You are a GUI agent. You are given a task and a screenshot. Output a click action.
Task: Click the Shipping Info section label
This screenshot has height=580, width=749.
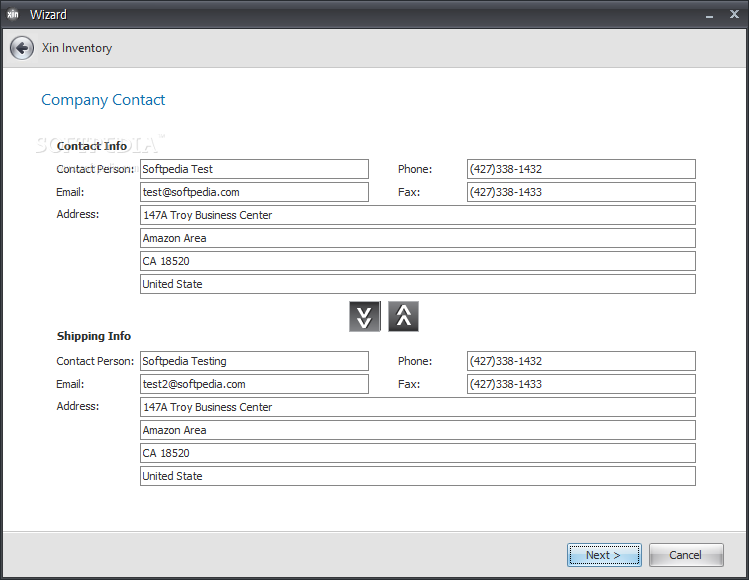coord(94,336)
